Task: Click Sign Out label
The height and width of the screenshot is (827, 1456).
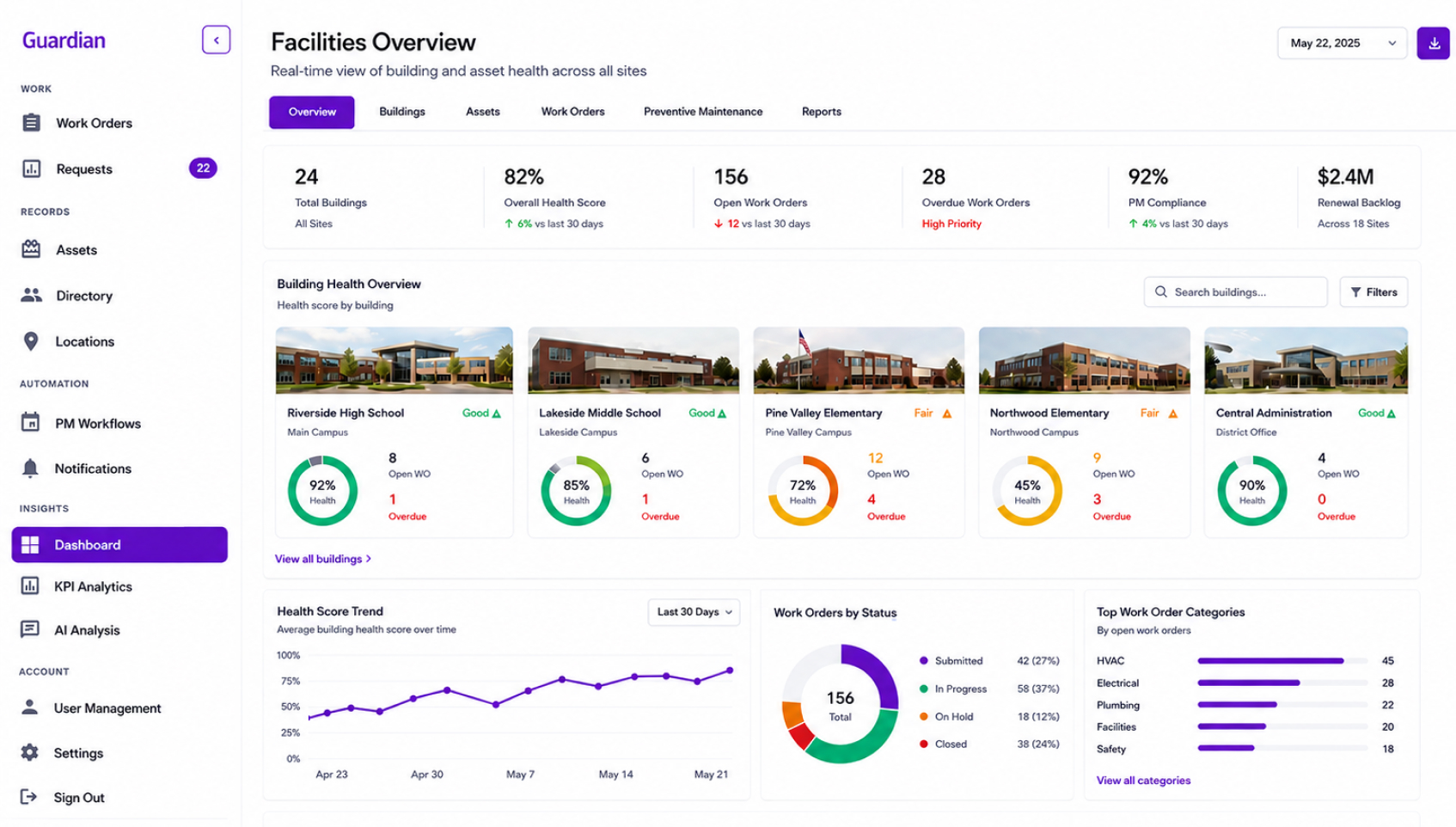Action: (x=79, y=798)
